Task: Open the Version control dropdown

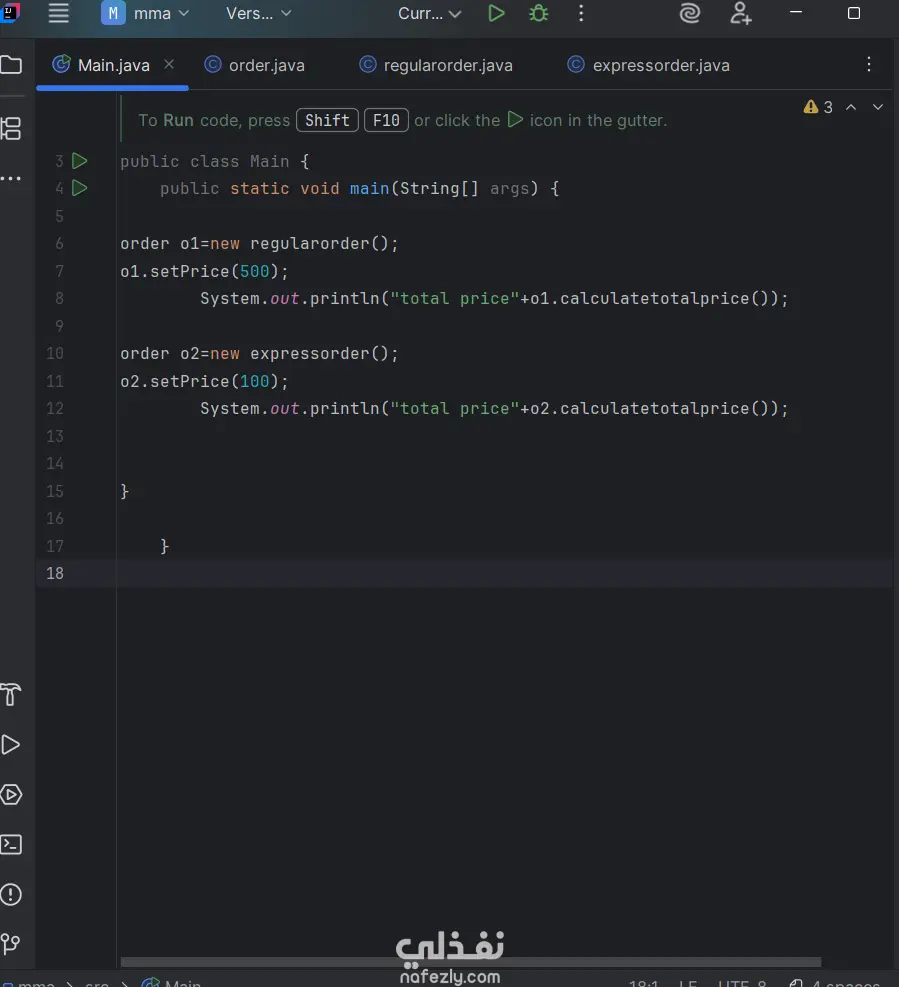Action: point(258,13)
